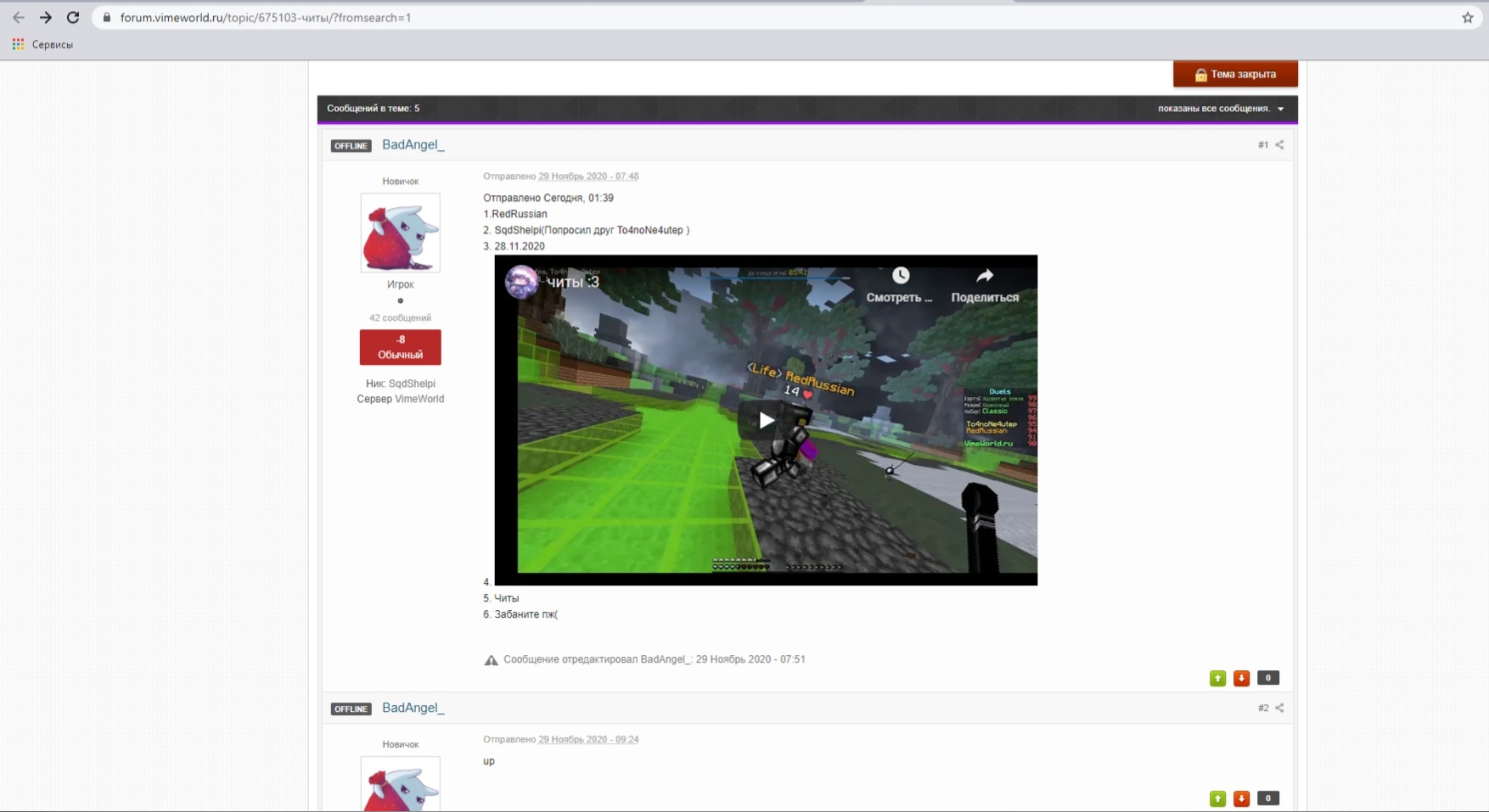The image size is (1489, 812).
Task: Click the vote count 0 on post #1
Action: click(1267, 678)
